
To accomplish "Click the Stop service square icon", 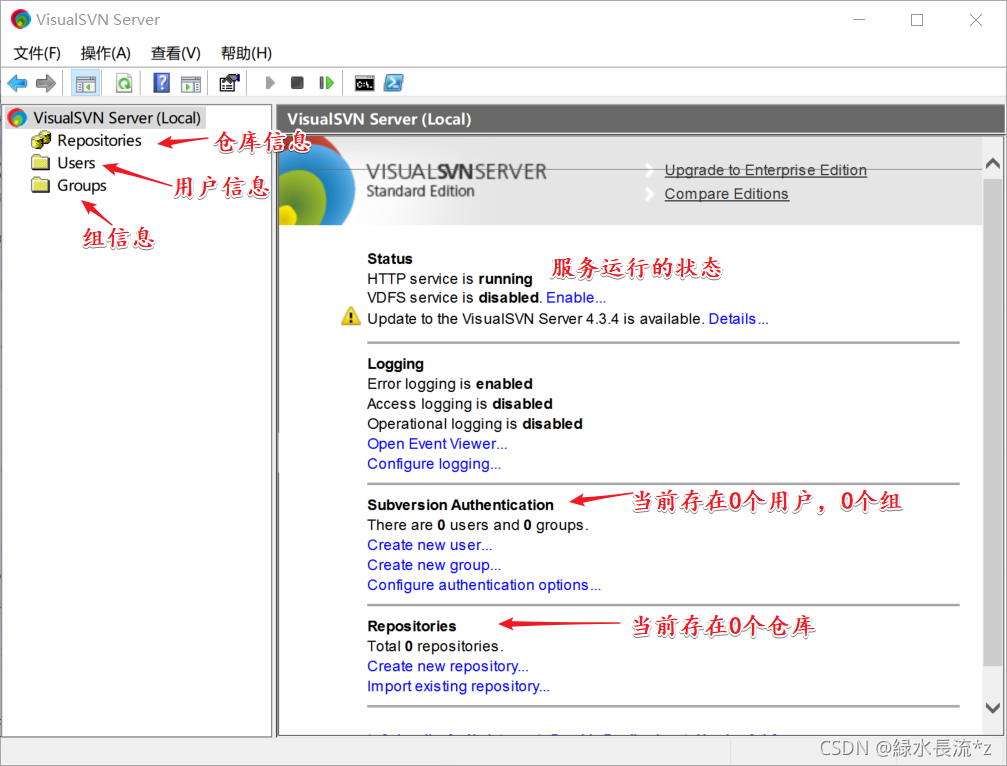I will [x=297, y=83].
